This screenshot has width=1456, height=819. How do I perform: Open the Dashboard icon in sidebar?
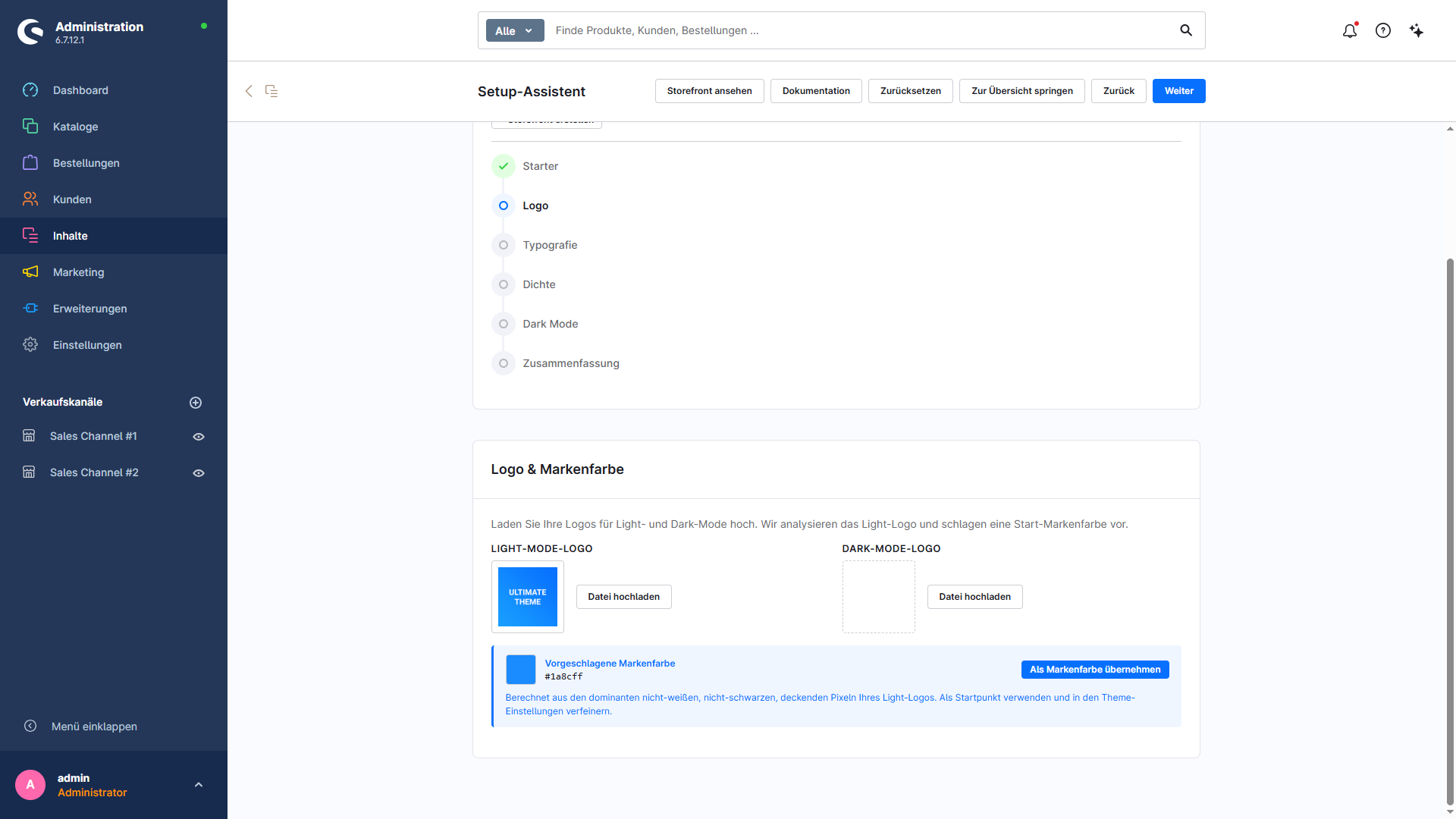point(30,90)
